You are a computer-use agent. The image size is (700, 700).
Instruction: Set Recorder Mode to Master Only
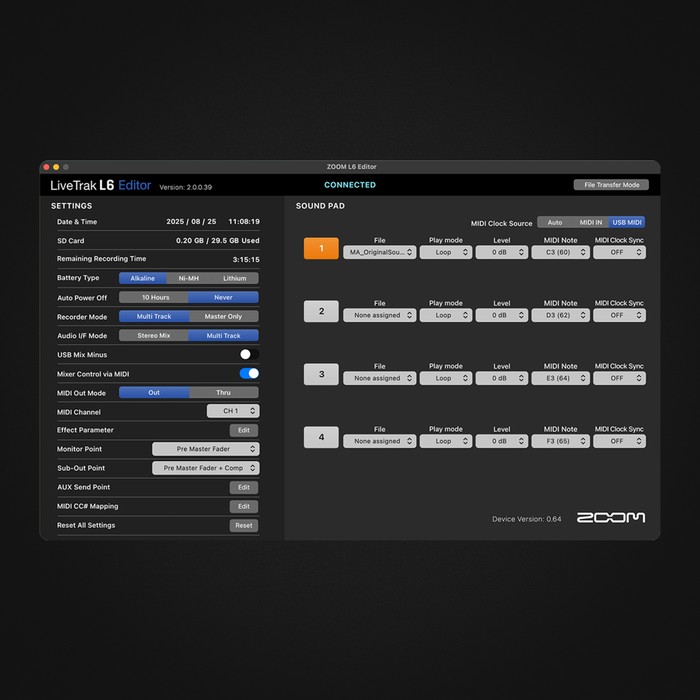[x=223, y=316]
